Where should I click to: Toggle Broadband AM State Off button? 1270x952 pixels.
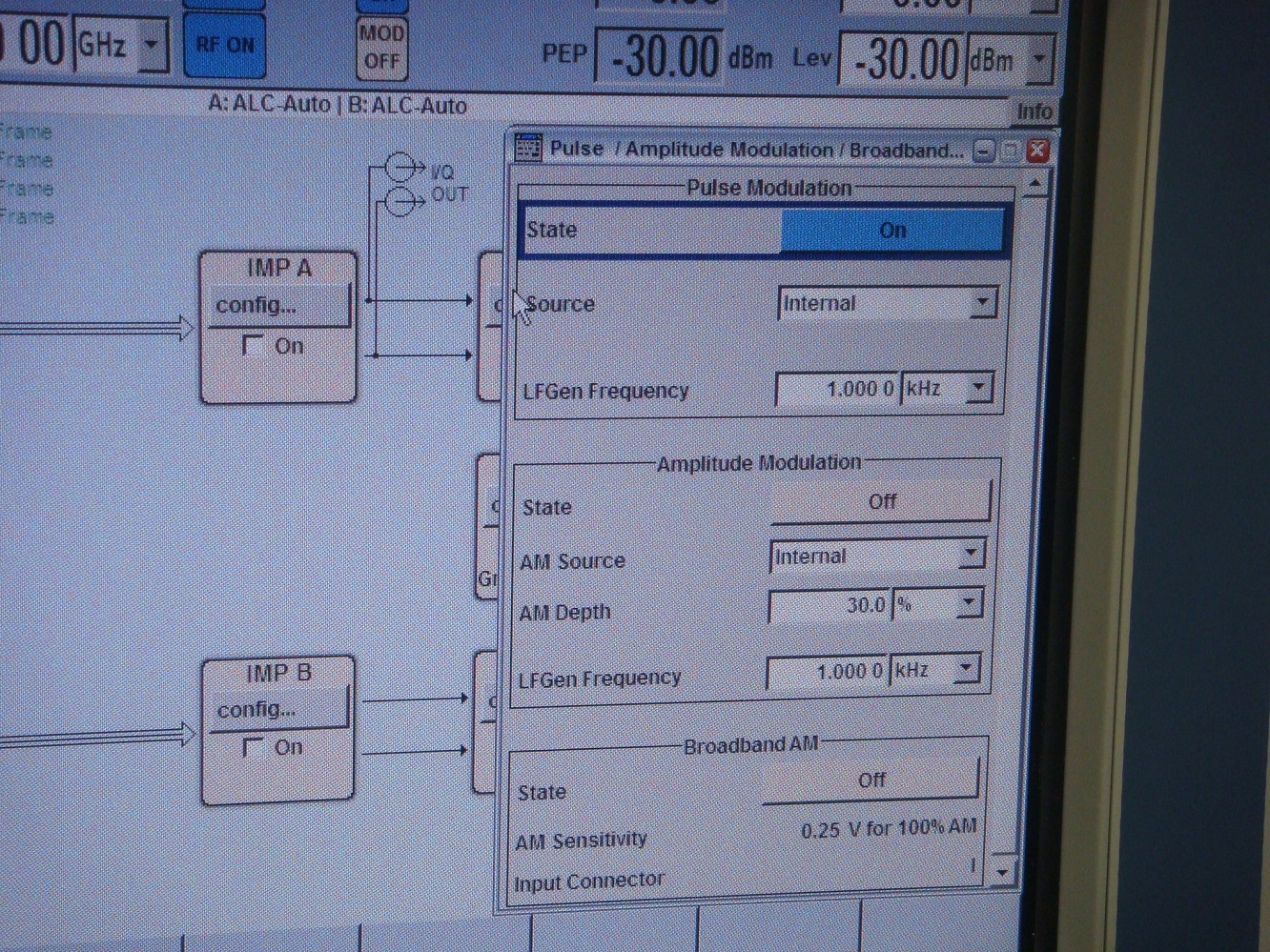point(871,780)
